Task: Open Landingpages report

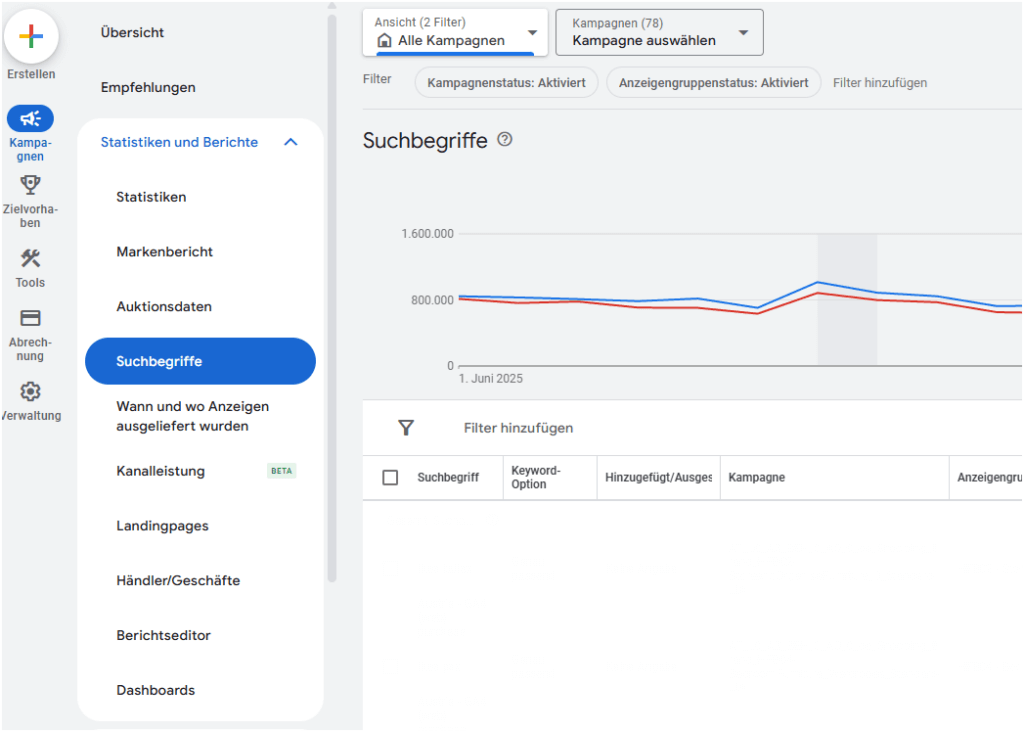Action: 163,526
